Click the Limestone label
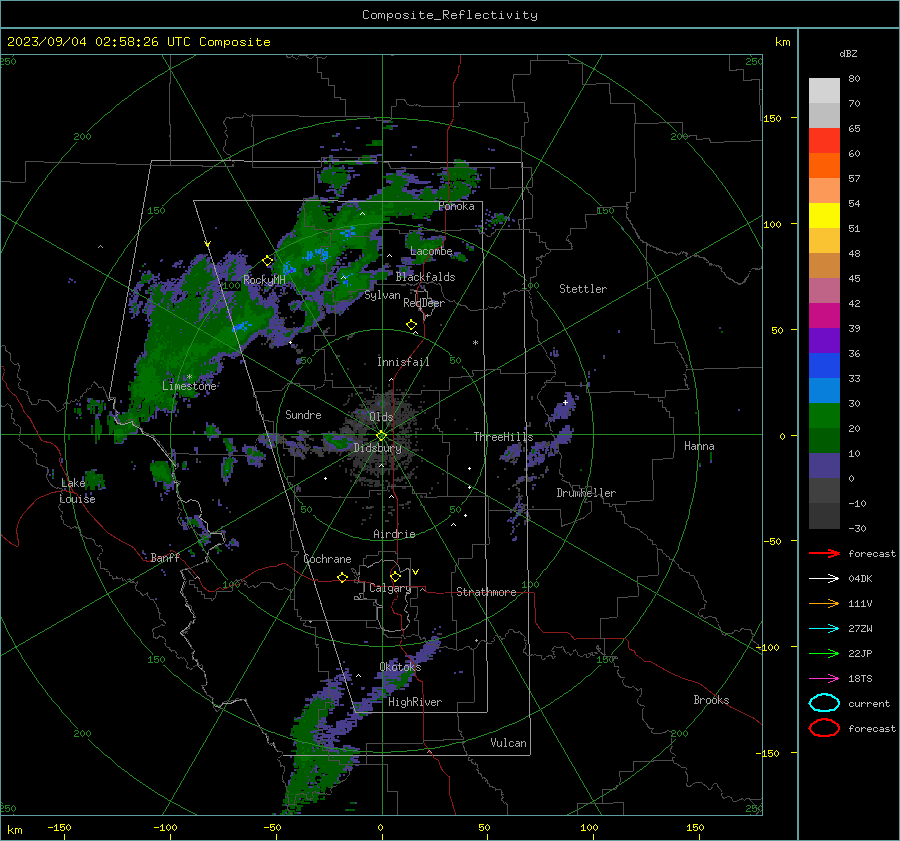The height and width of the screenshot is (841, 900). (x=189, y=386)
